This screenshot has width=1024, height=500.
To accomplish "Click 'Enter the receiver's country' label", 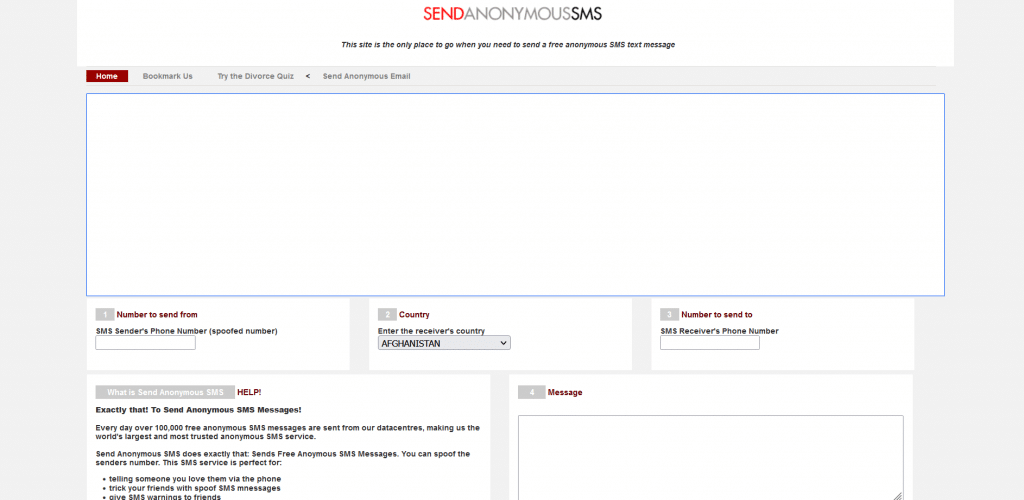I will [x=432, y=331].
